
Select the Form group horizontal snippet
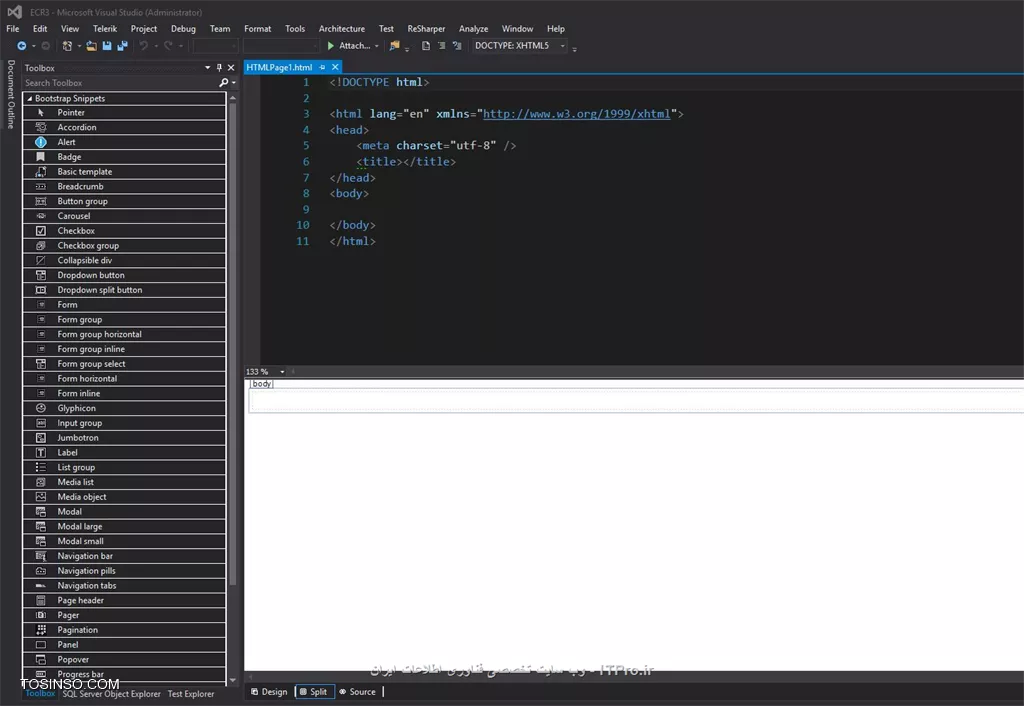[x=124, y=334]
